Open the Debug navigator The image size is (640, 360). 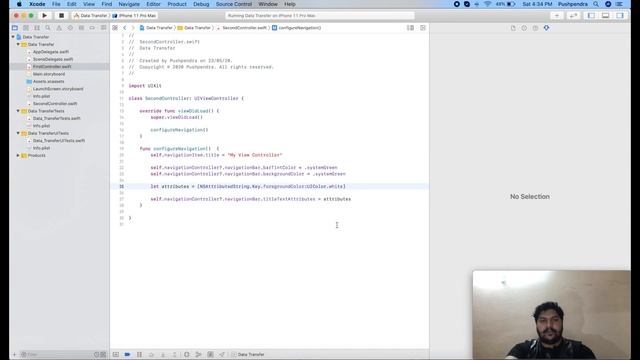[x=81, y=28]
